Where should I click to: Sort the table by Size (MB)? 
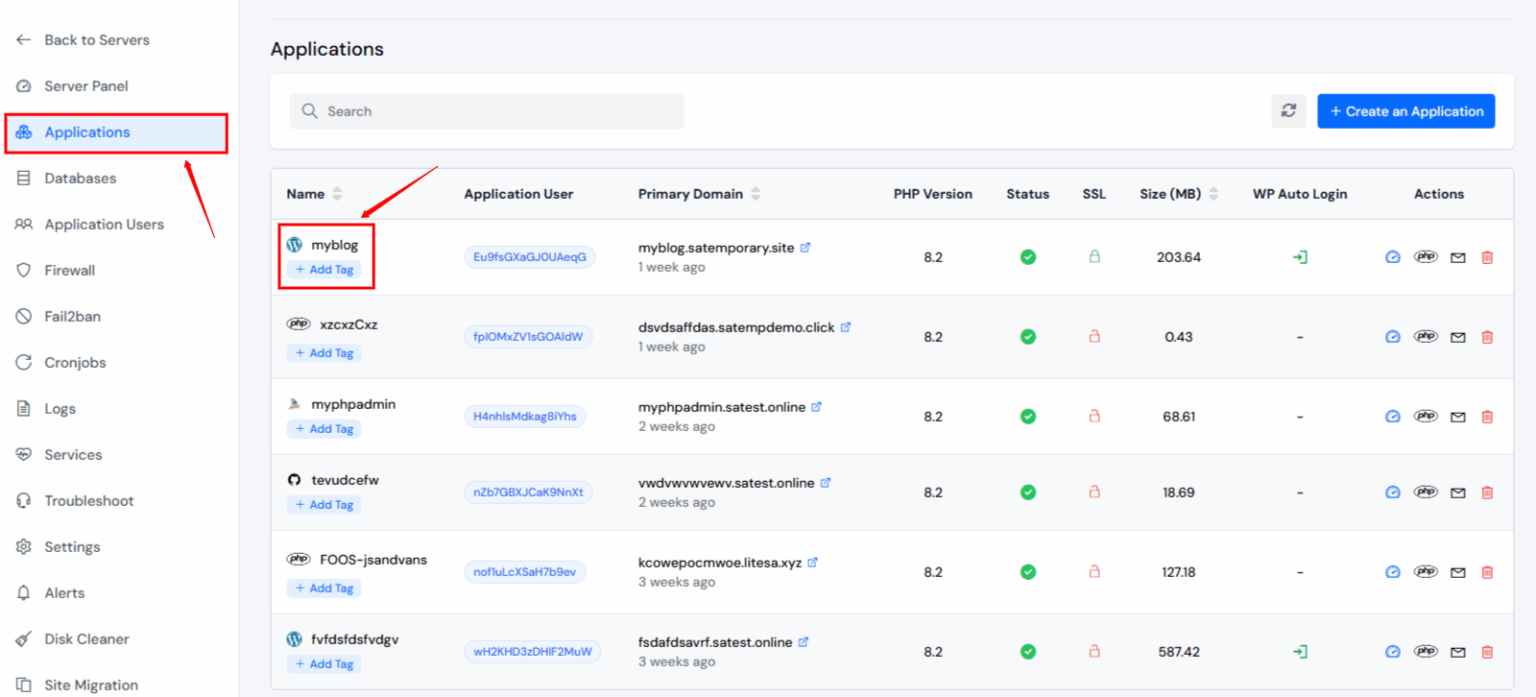(x=1211, y=193)
